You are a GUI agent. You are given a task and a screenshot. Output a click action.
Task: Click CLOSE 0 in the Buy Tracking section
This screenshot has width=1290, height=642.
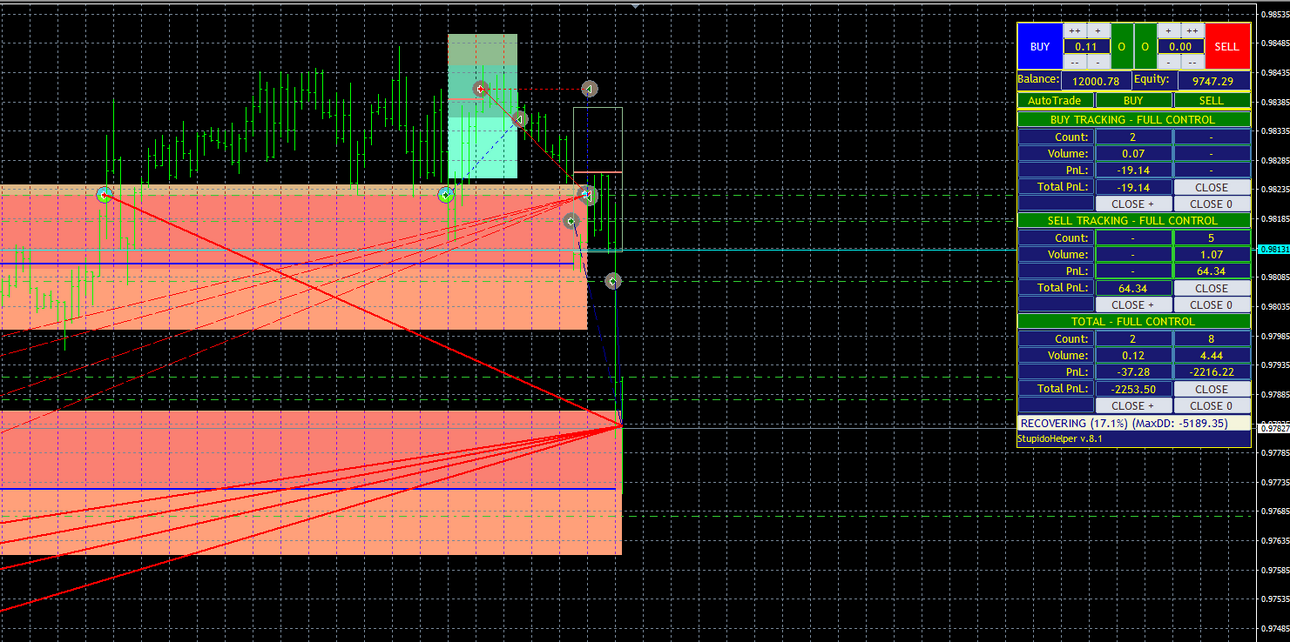point(1212,203)
